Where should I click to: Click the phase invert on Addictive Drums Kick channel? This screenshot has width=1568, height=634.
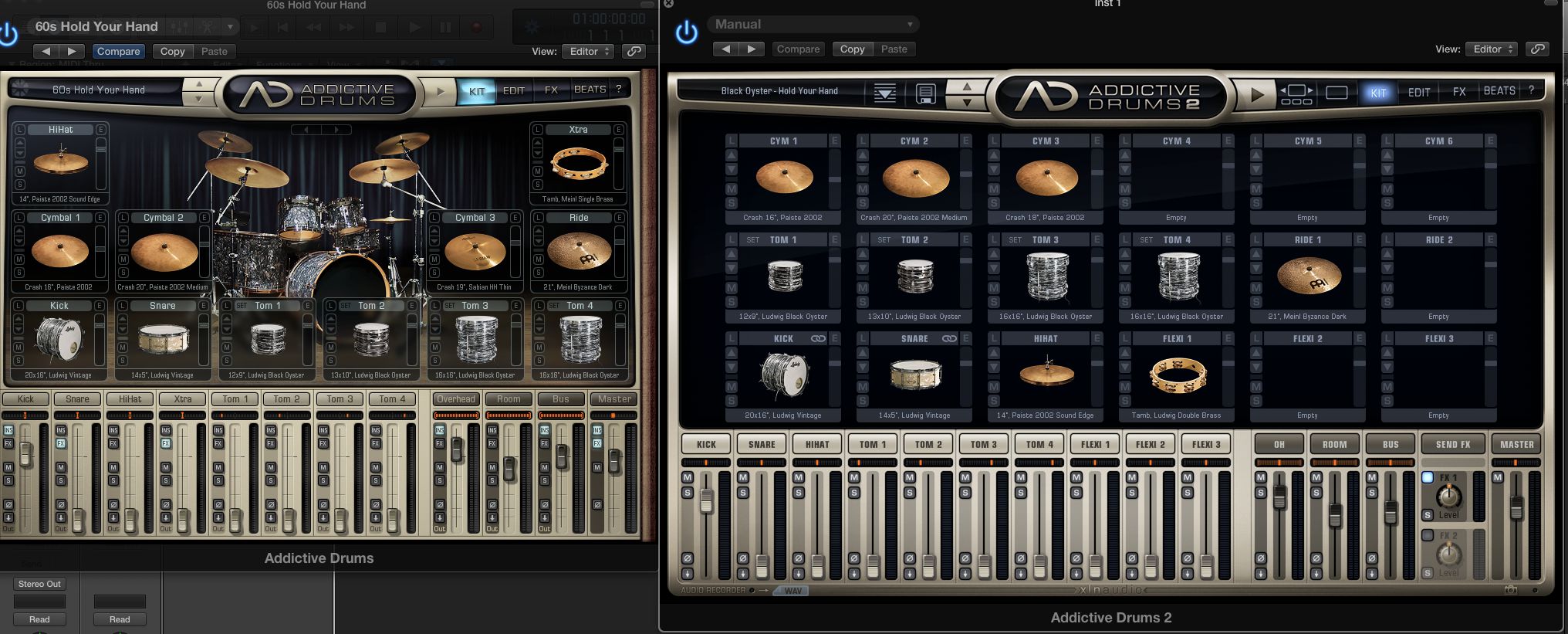pos(8,504)
